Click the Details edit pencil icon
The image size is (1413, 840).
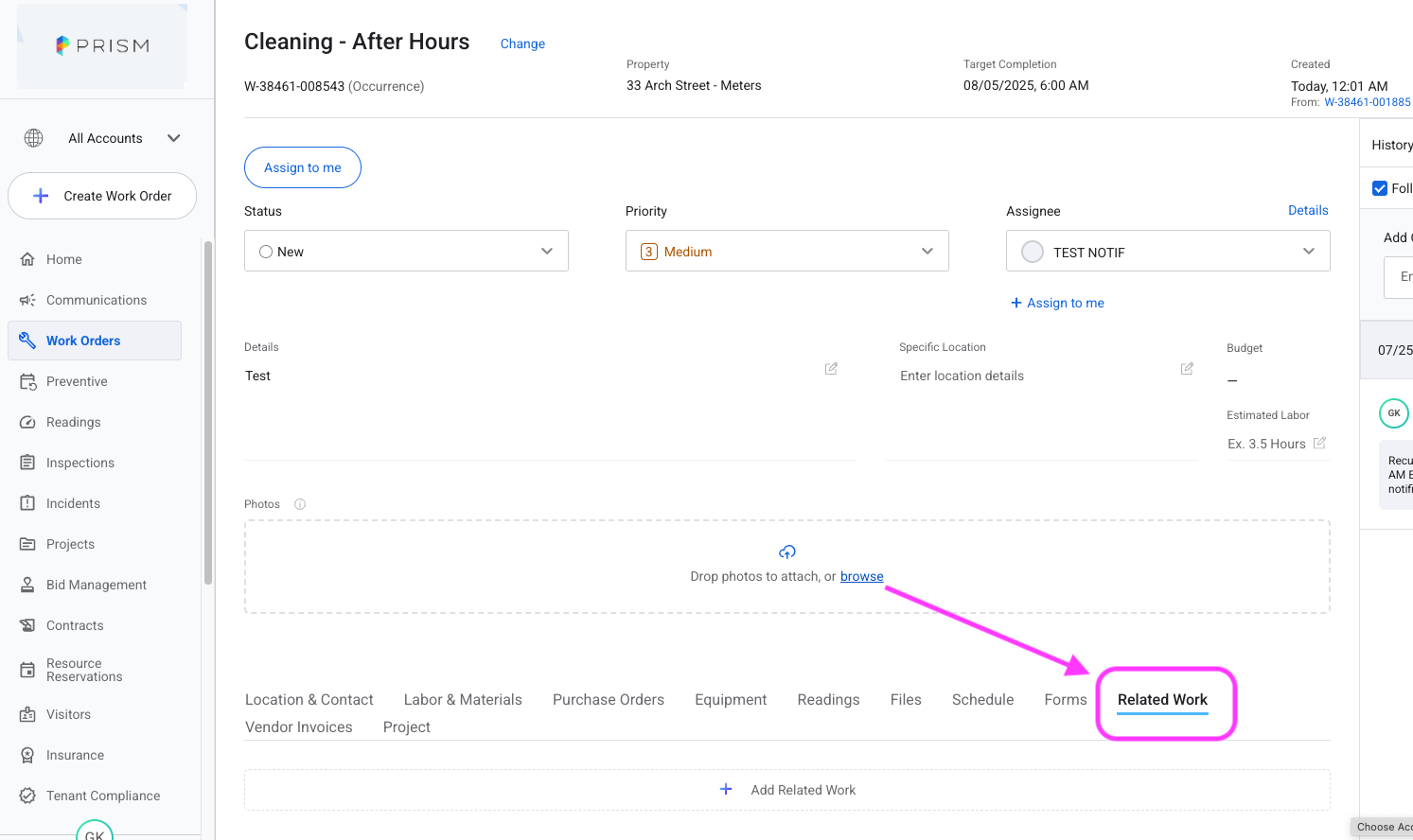[831, 369]
